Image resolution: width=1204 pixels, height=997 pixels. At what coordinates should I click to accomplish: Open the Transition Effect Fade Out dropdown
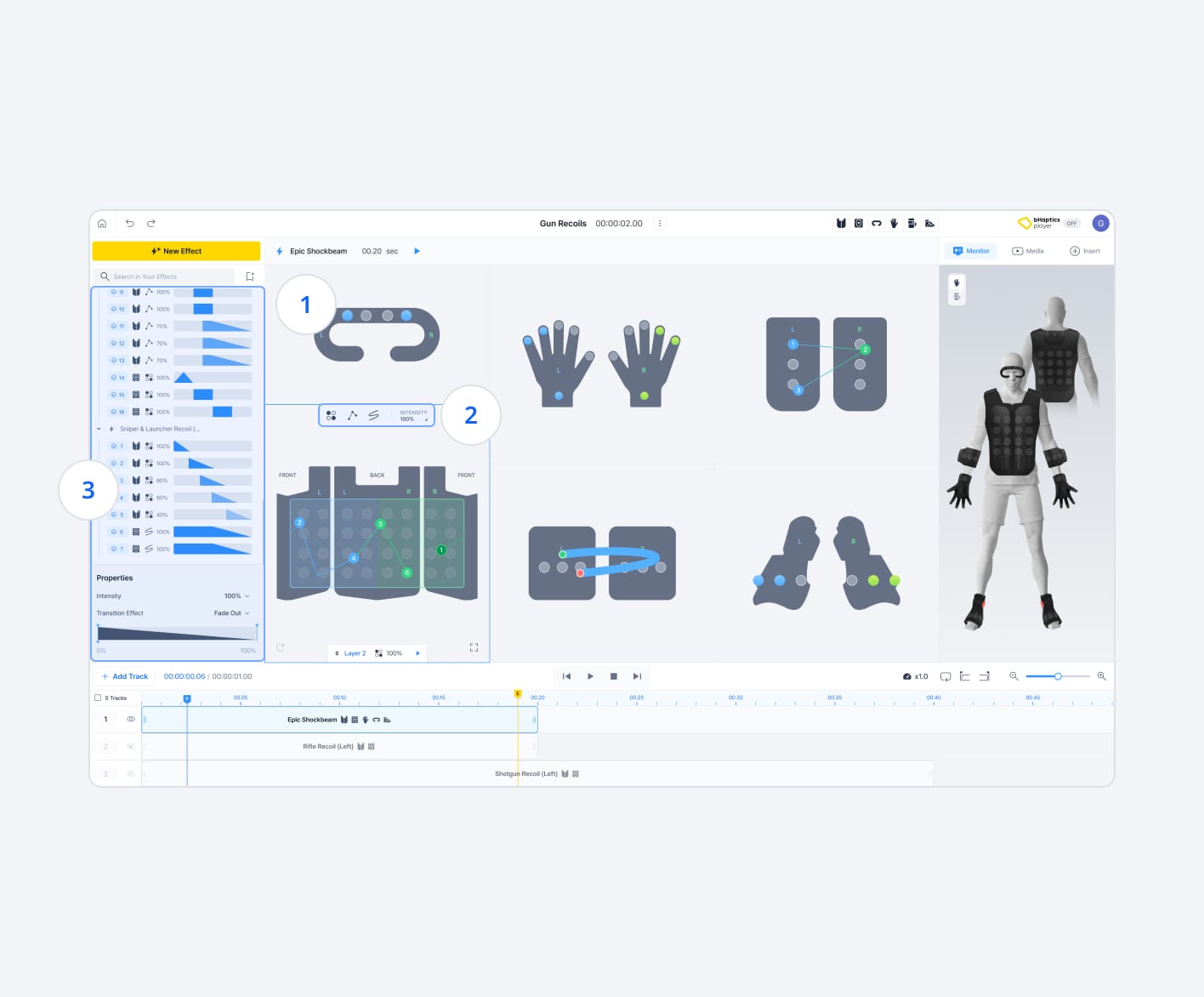coord(230,612)
